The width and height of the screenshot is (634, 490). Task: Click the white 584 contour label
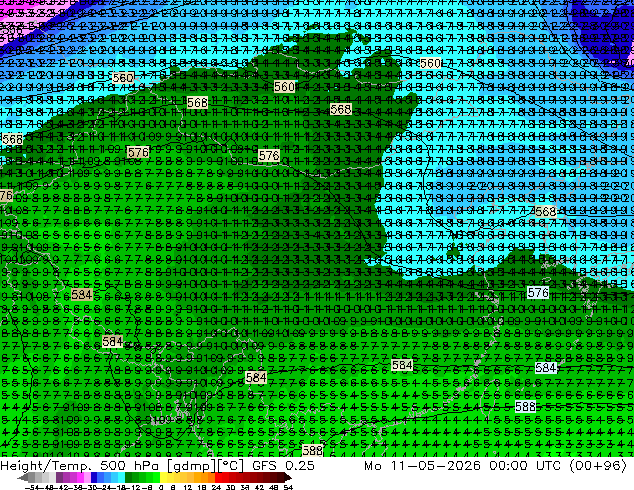546,368
